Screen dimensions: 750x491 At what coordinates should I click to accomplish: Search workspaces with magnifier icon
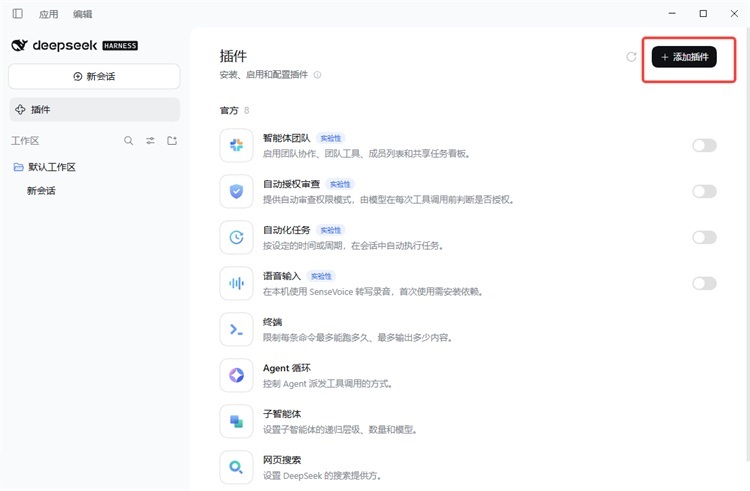click(x=128, y=141)
